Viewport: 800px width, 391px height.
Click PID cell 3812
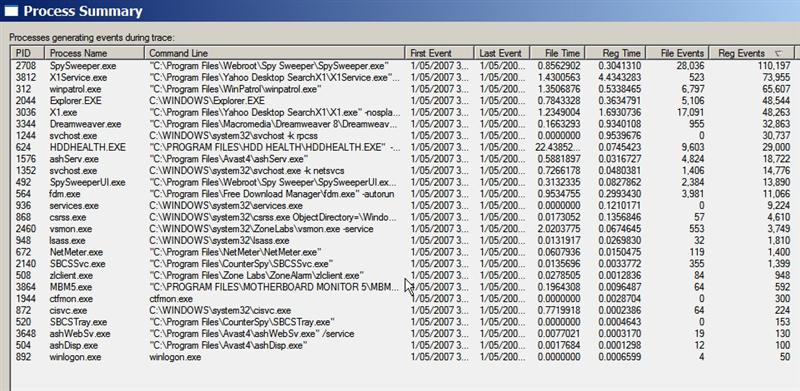[x=26, y=78]
